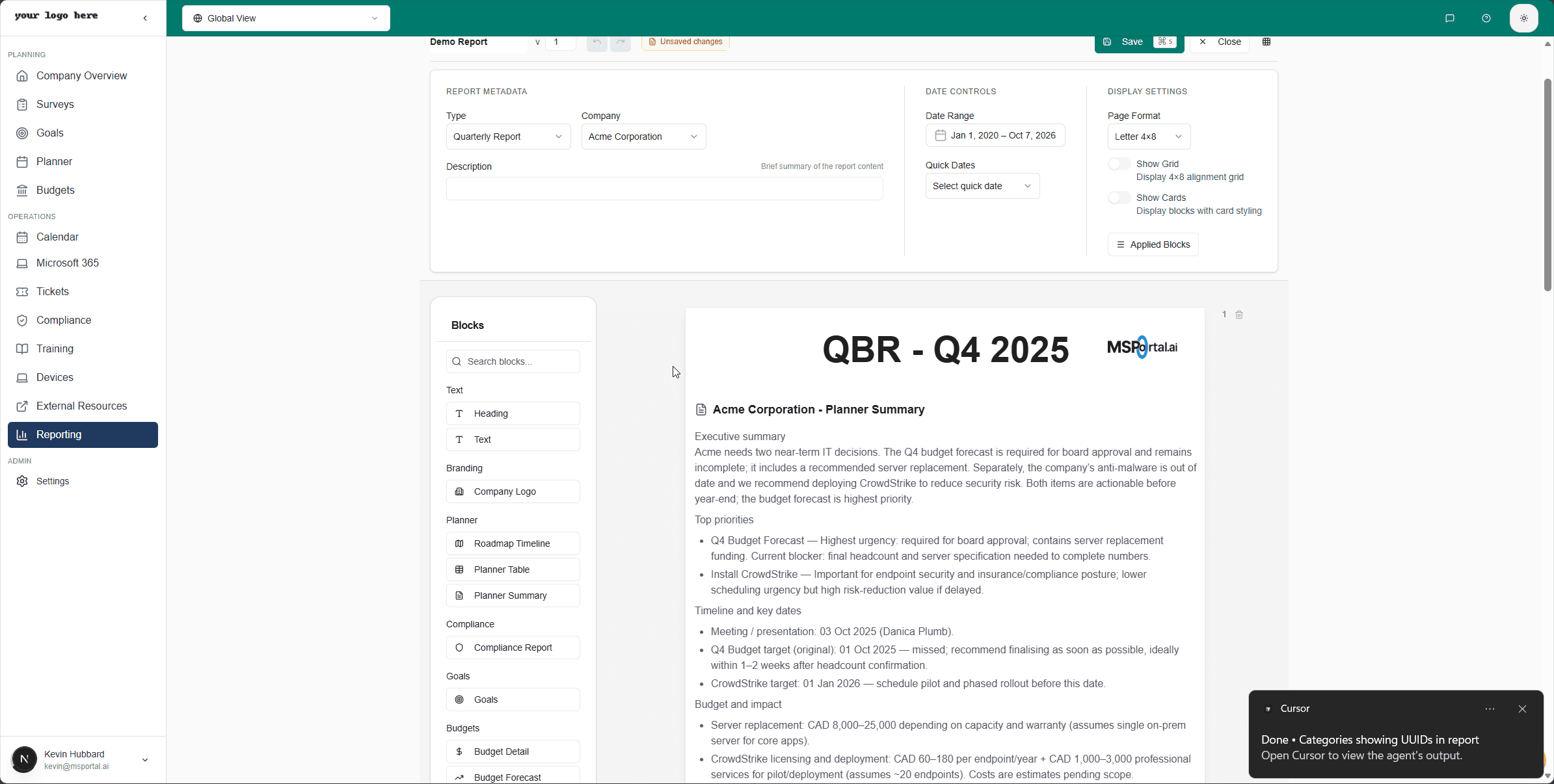Save the report with the Save button
Viewport: 1554px width, 784px height.
1131,42
